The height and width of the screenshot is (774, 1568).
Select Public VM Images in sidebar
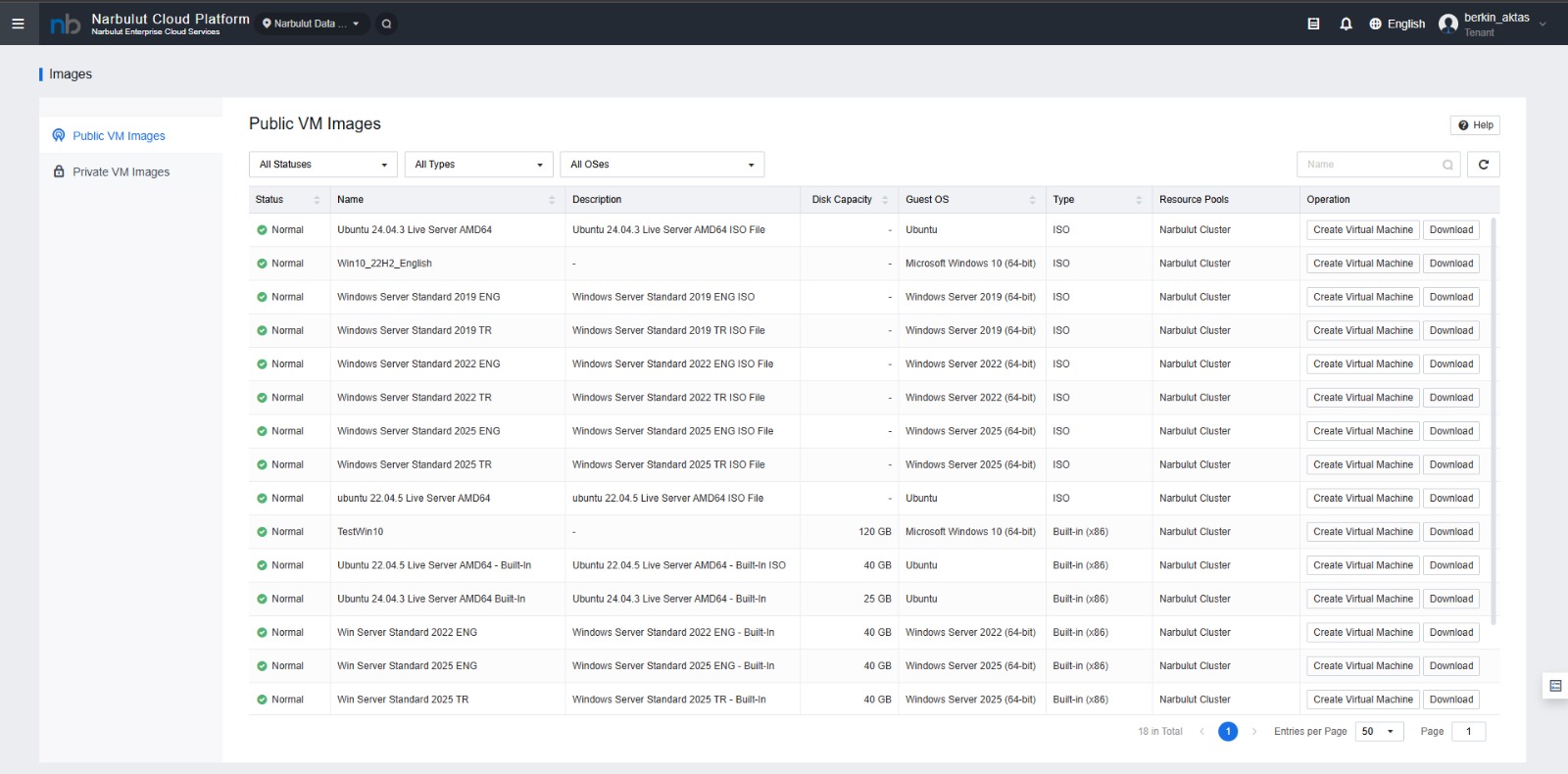[119, 136]
